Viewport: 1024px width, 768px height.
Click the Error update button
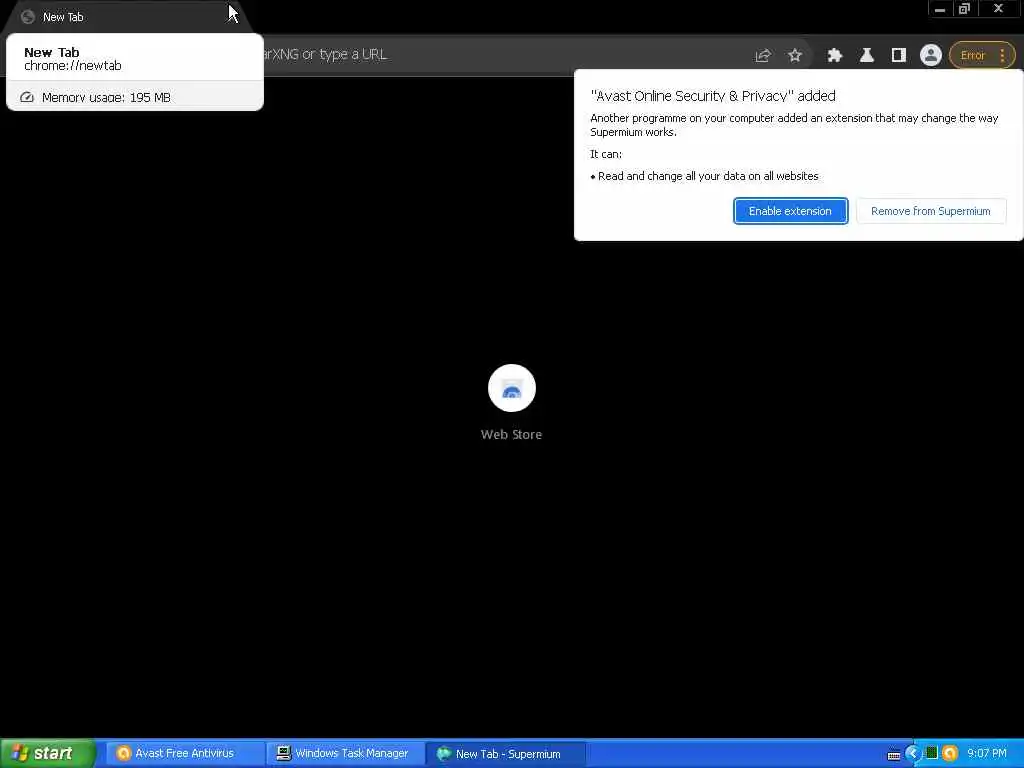coord(972,56)
